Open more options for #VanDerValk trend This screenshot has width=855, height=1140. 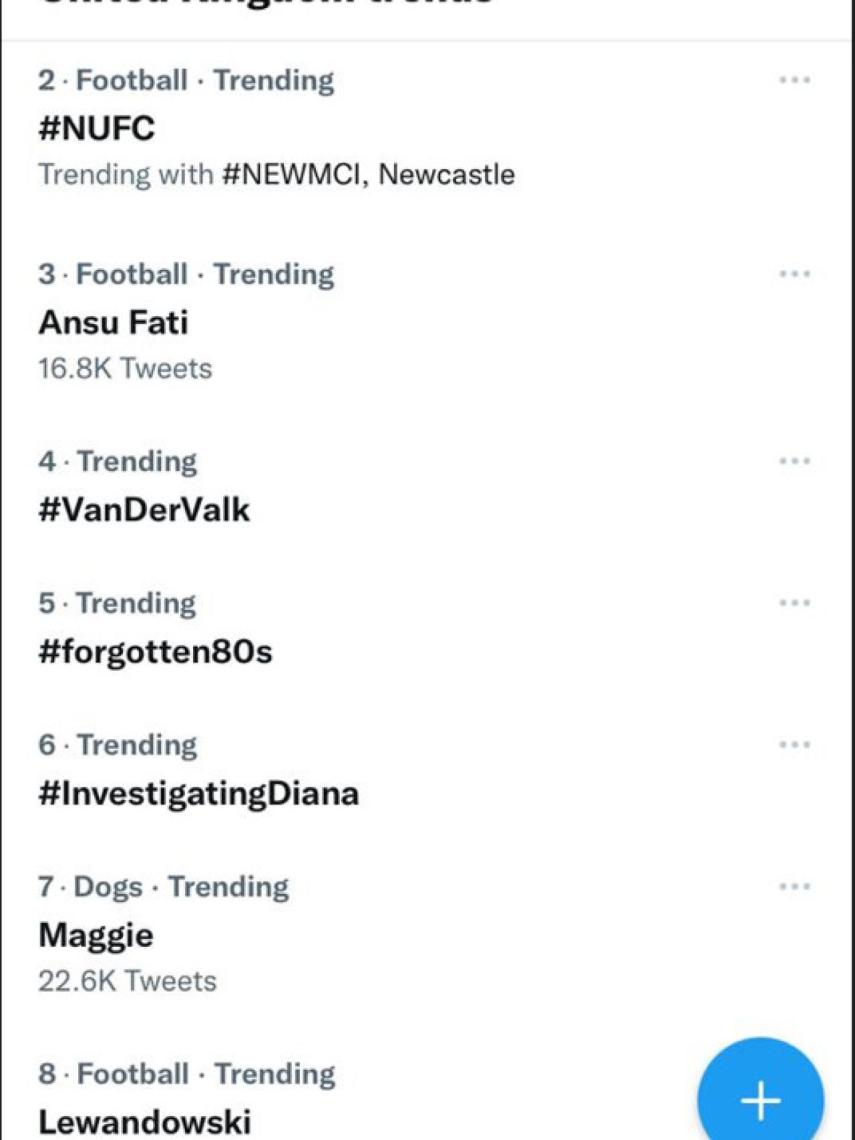[x=794, y=461]
